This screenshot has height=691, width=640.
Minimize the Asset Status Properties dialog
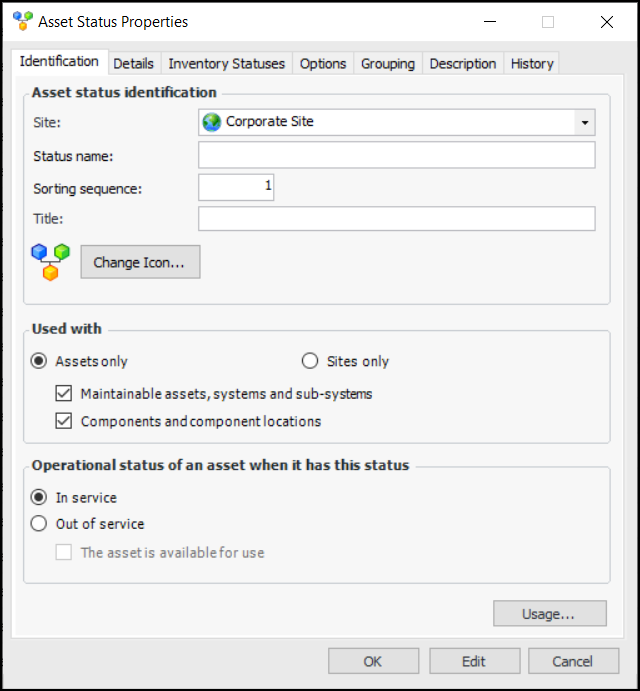pos(488,21)
